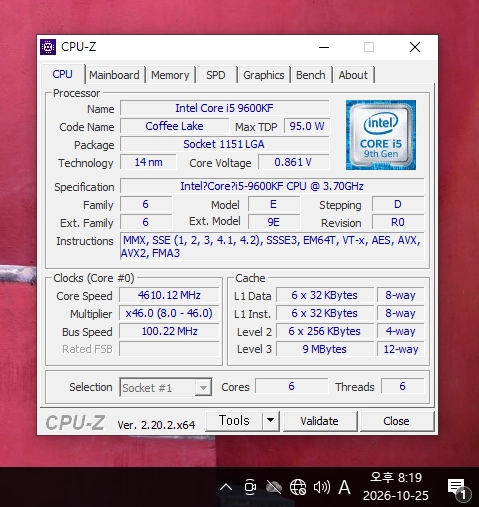
Task: Click Level 3 associativity '12-way'
Action: tap(400, 349)
